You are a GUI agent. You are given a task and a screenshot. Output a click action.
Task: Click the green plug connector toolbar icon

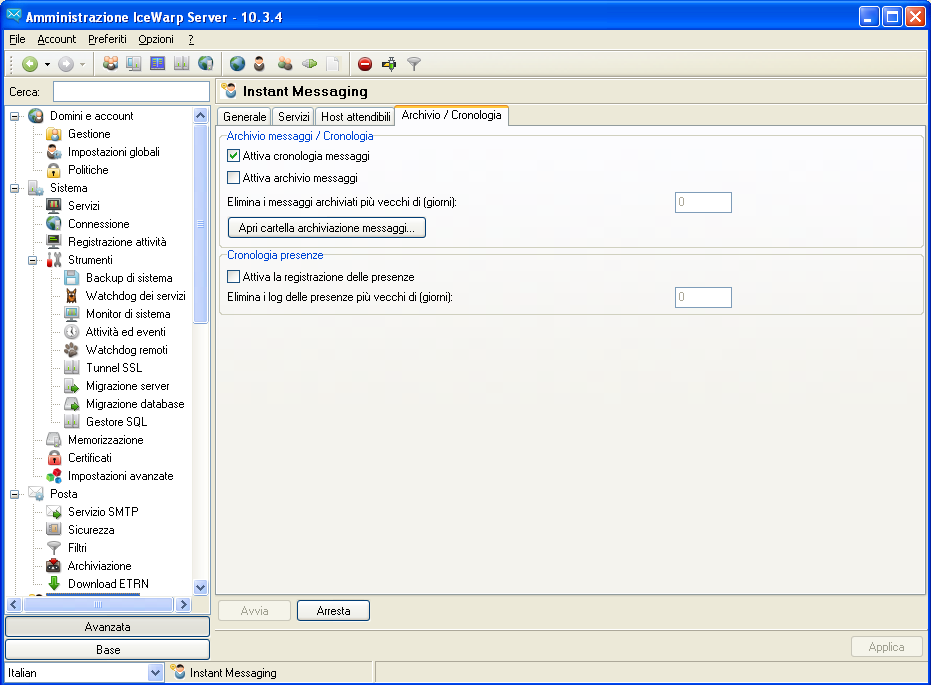(309, 64)
